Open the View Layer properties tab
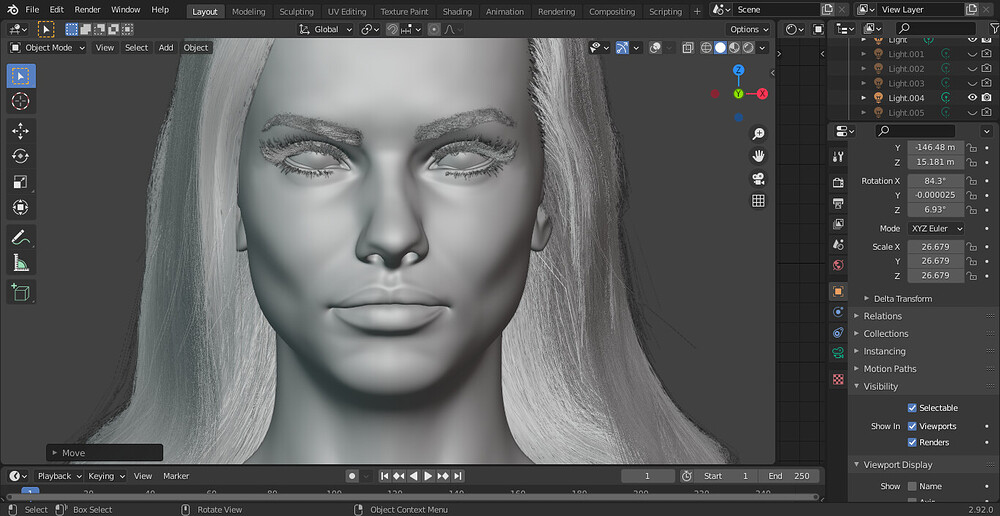The image size is (1000, 516). (x=839, y=224)
